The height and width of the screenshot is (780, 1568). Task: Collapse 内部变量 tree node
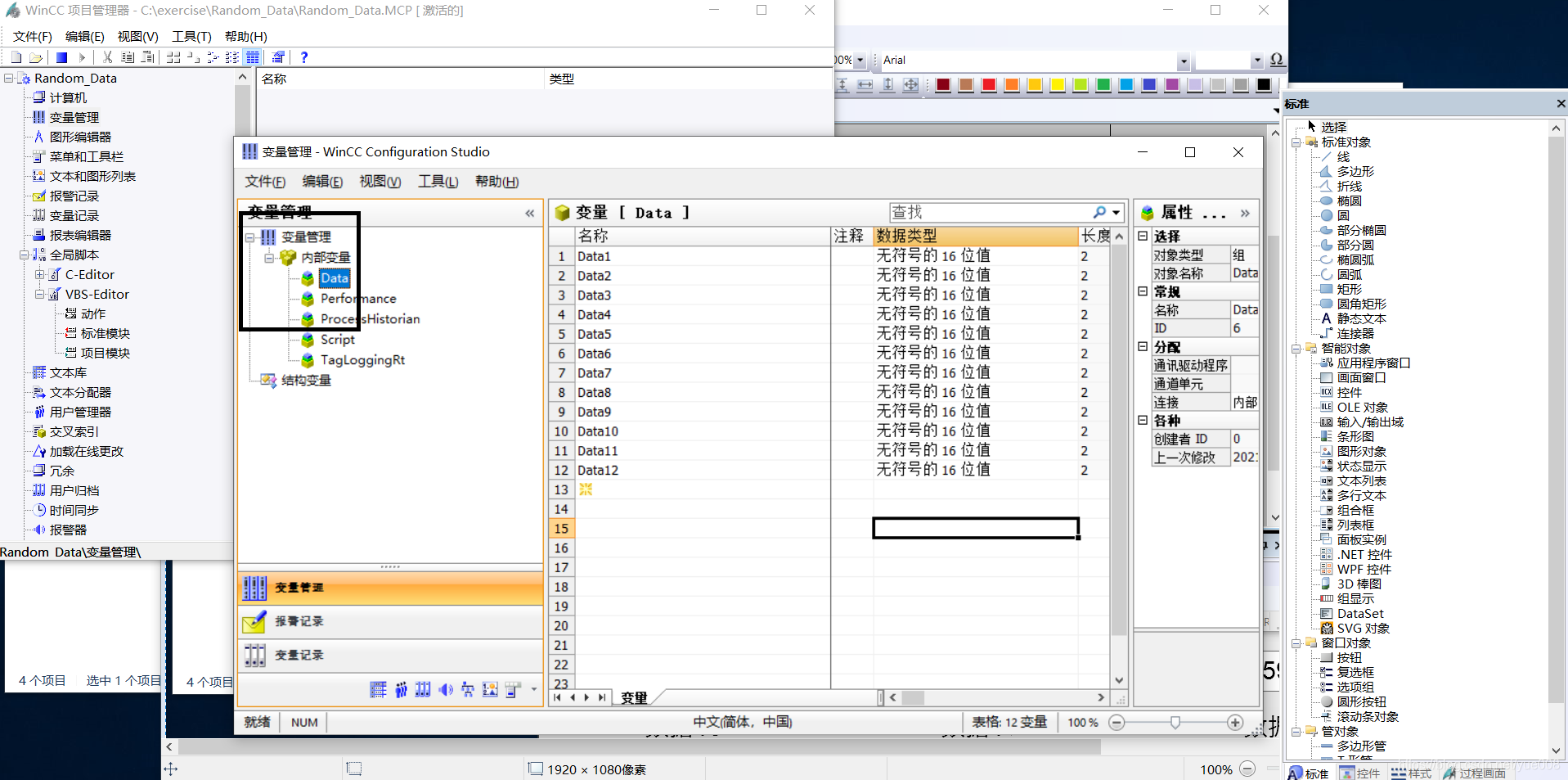pyautogui.click(x=269, y=258)
